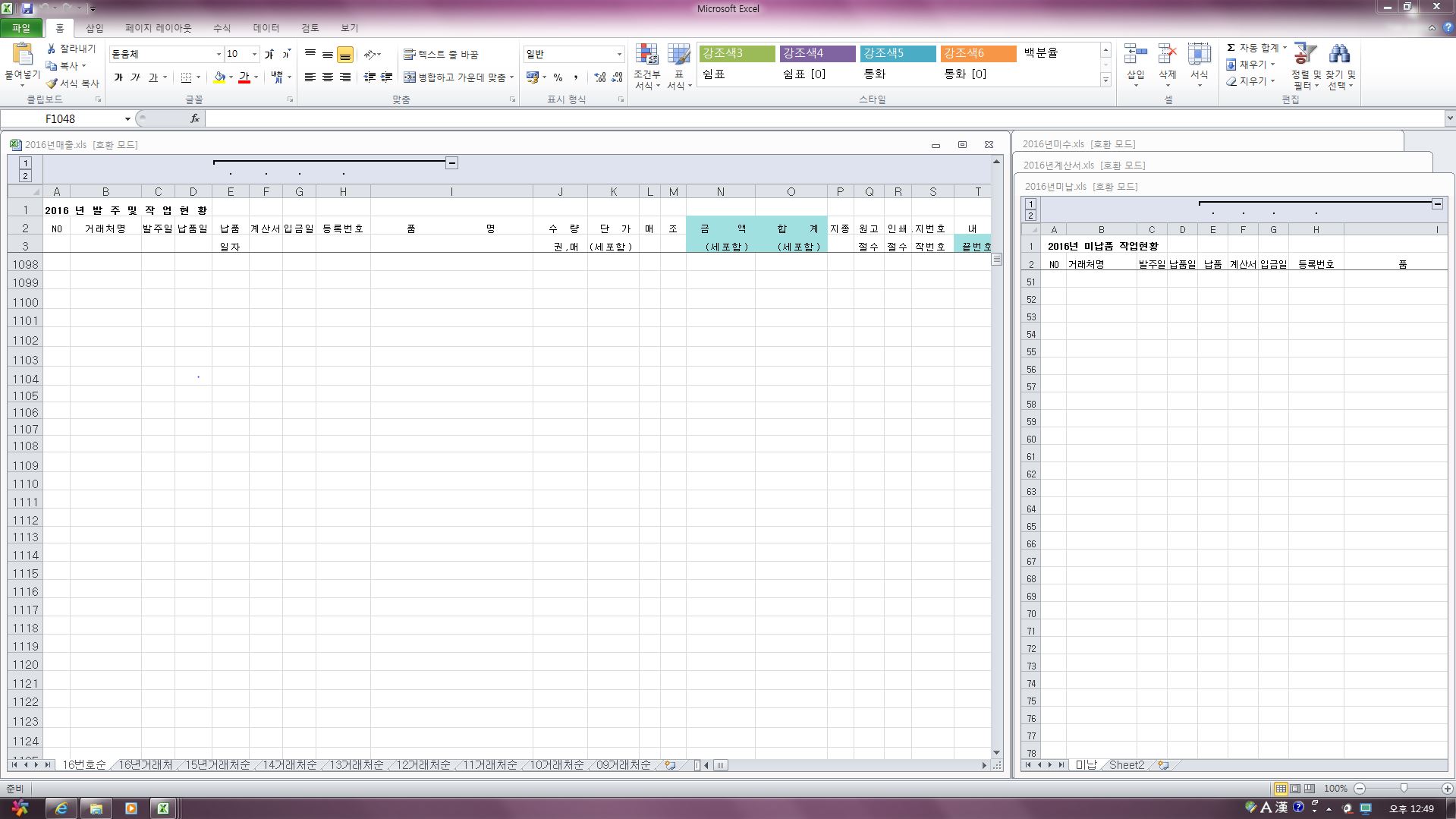Open the 파일 (File) tab

pos(21,28)
